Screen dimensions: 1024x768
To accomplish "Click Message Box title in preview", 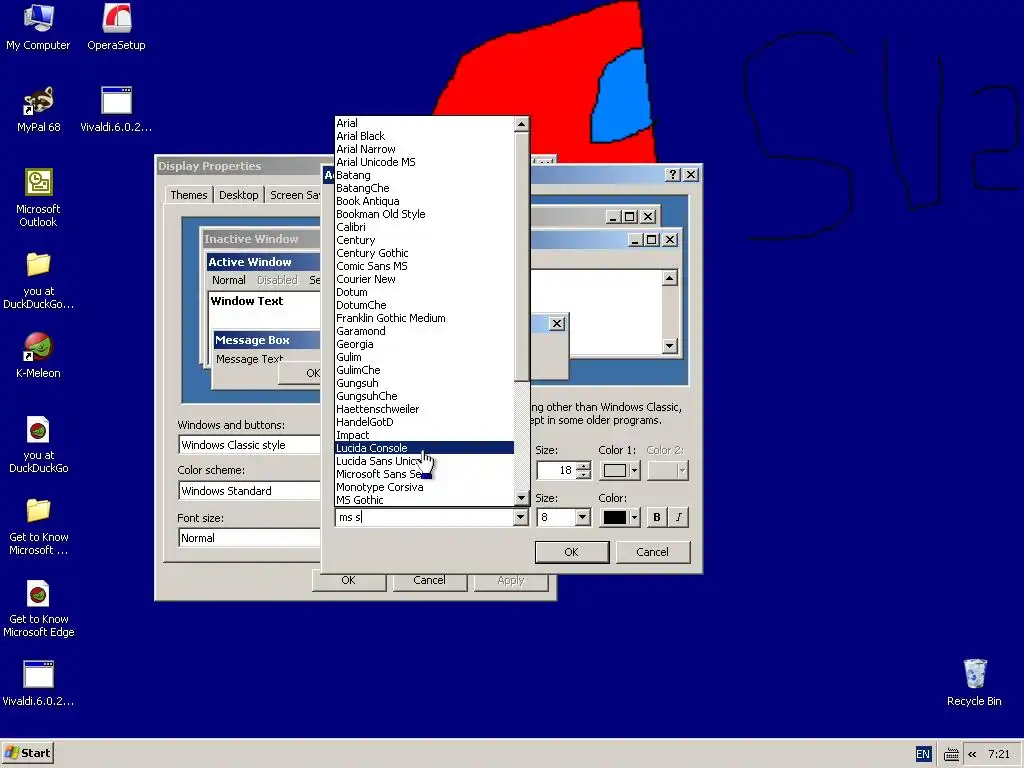I will (x=252, y=340).
